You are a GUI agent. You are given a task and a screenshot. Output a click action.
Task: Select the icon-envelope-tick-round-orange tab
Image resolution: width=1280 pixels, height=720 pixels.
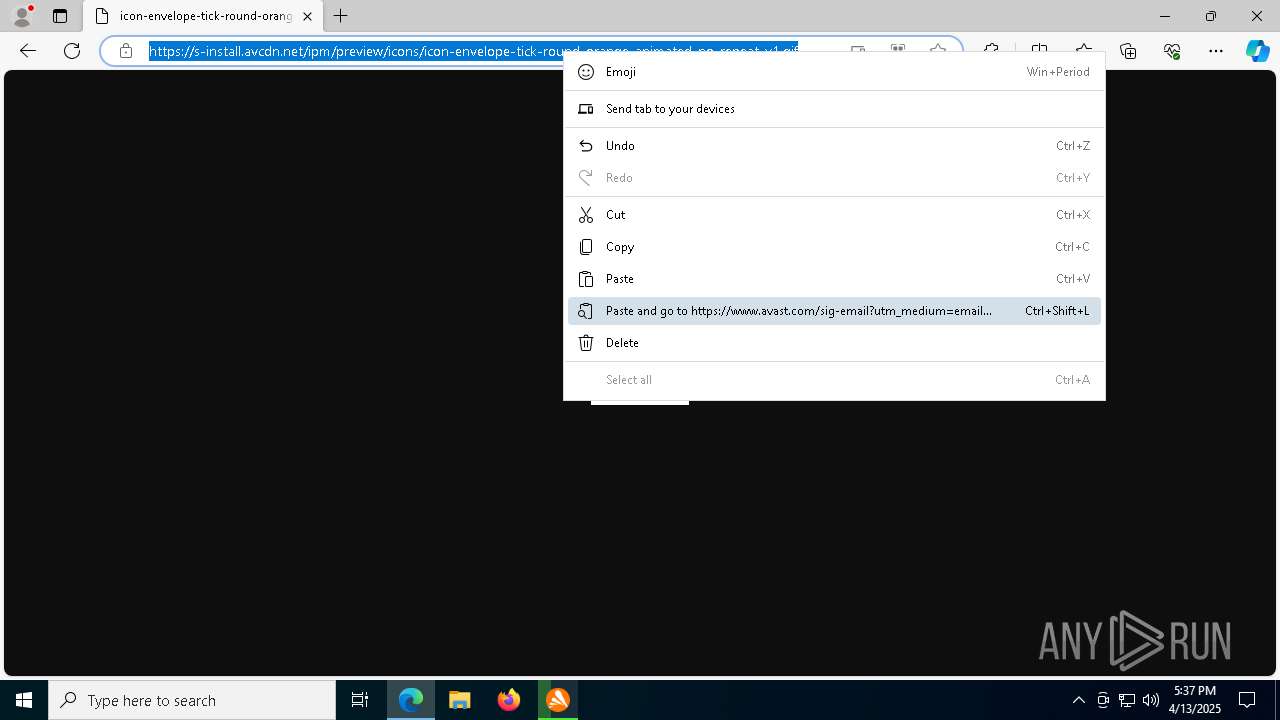(x=203, y=16)
